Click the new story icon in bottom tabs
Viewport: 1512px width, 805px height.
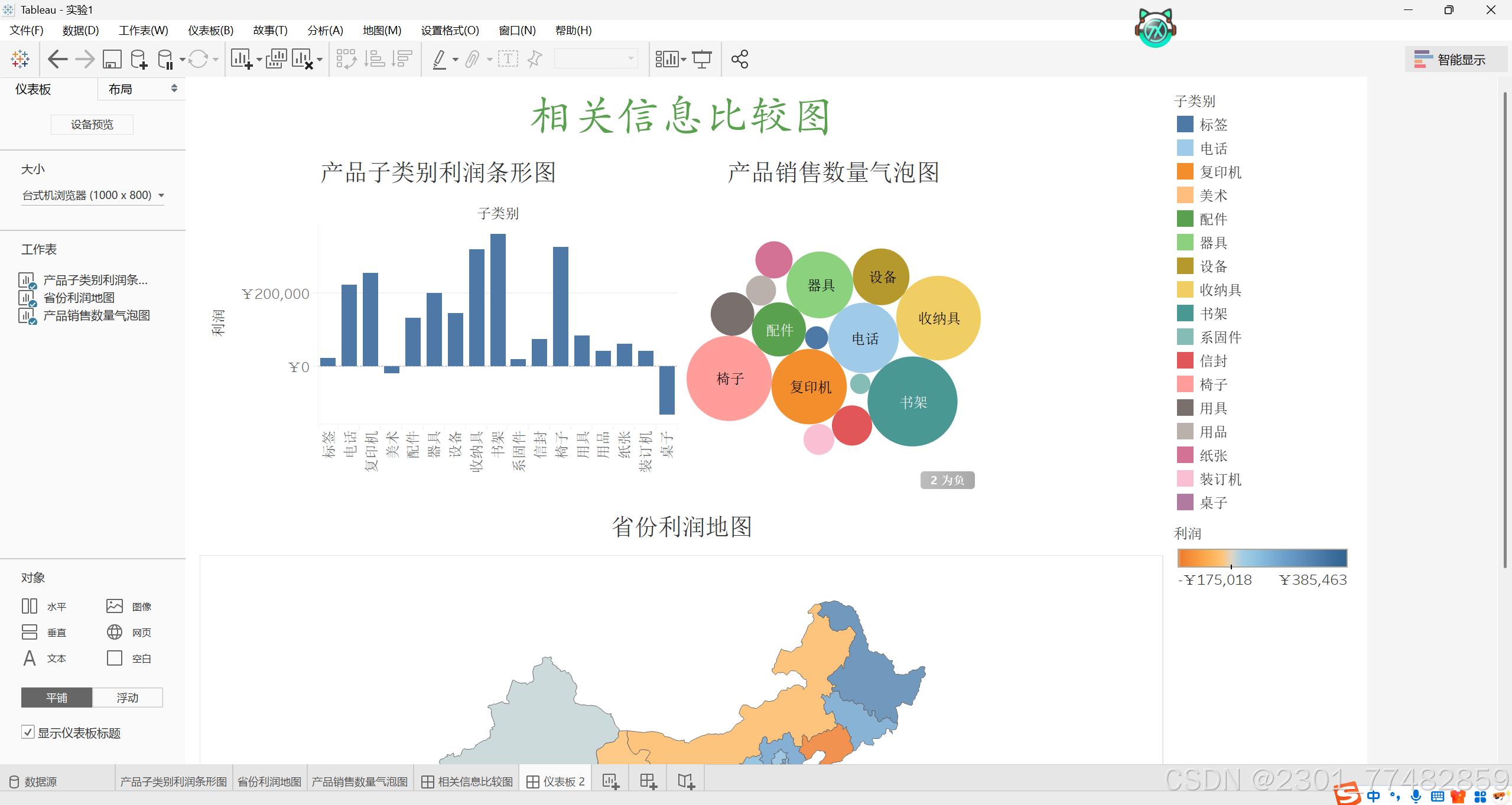(x=685, y=781)
